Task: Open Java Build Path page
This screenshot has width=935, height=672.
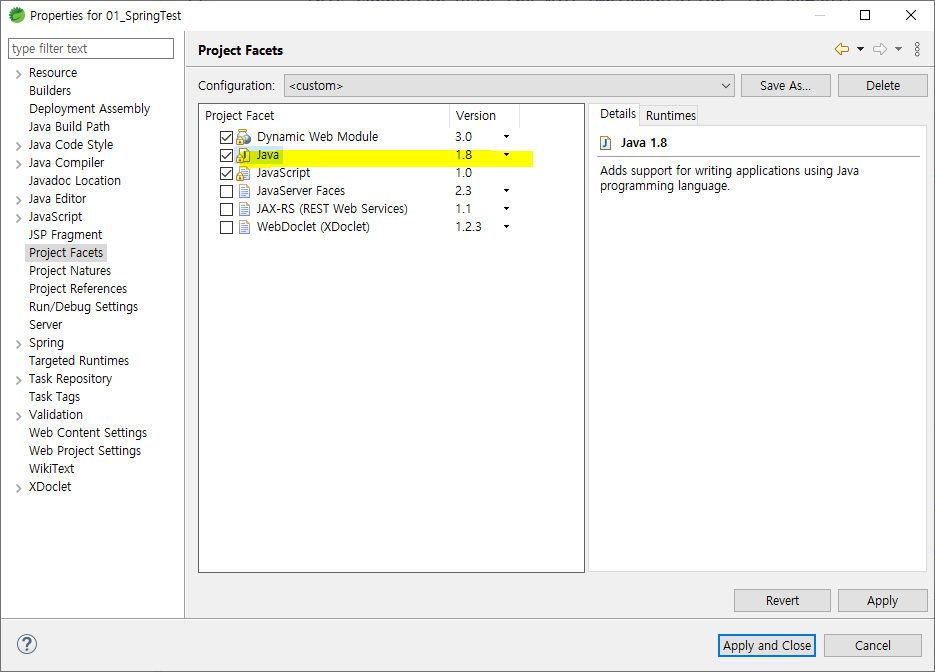Action: pyautogui.click(x=69, y=126)
